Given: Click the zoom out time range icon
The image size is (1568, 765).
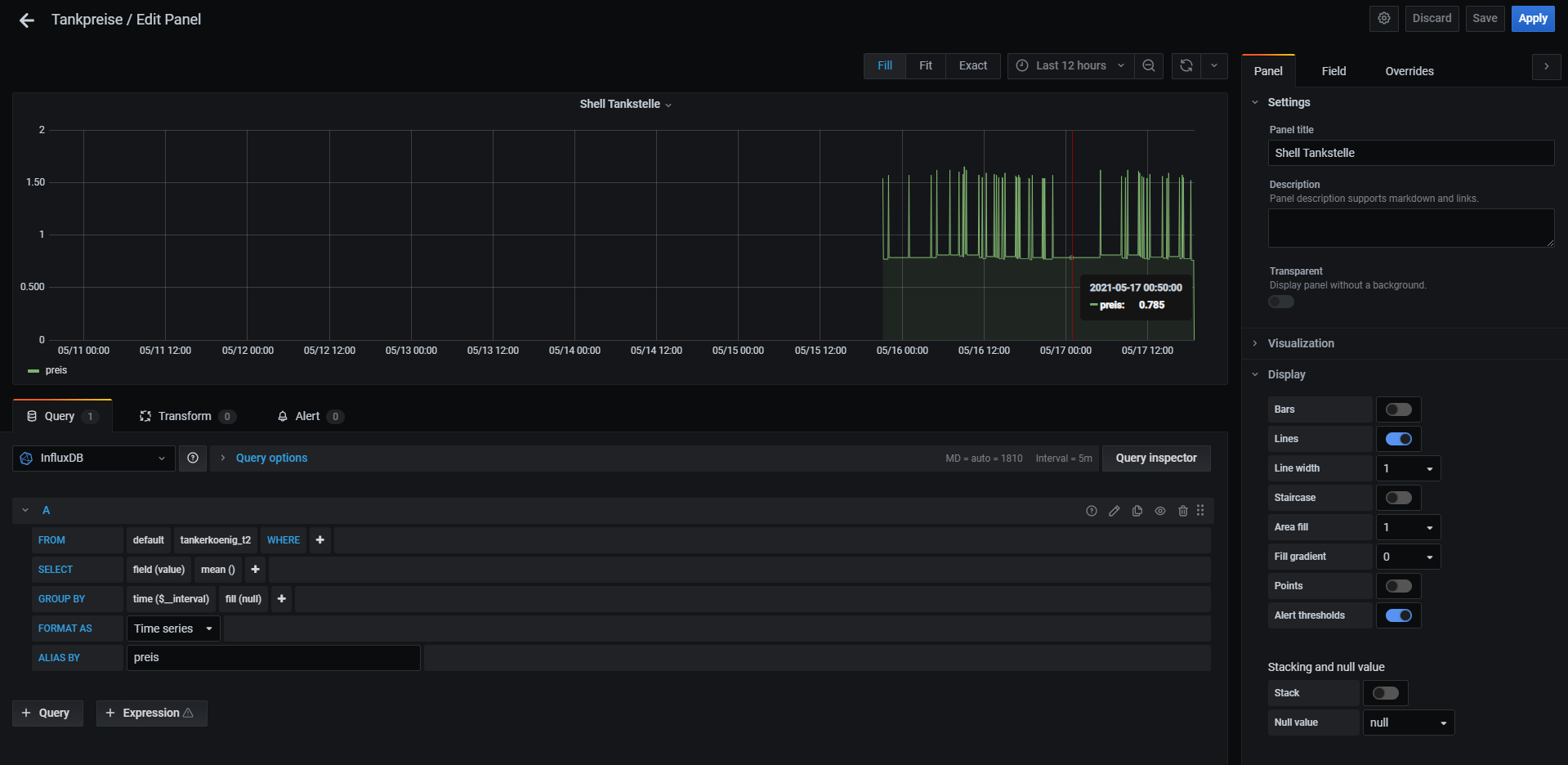Looking at the screenshot, I should coord(1148,66).
